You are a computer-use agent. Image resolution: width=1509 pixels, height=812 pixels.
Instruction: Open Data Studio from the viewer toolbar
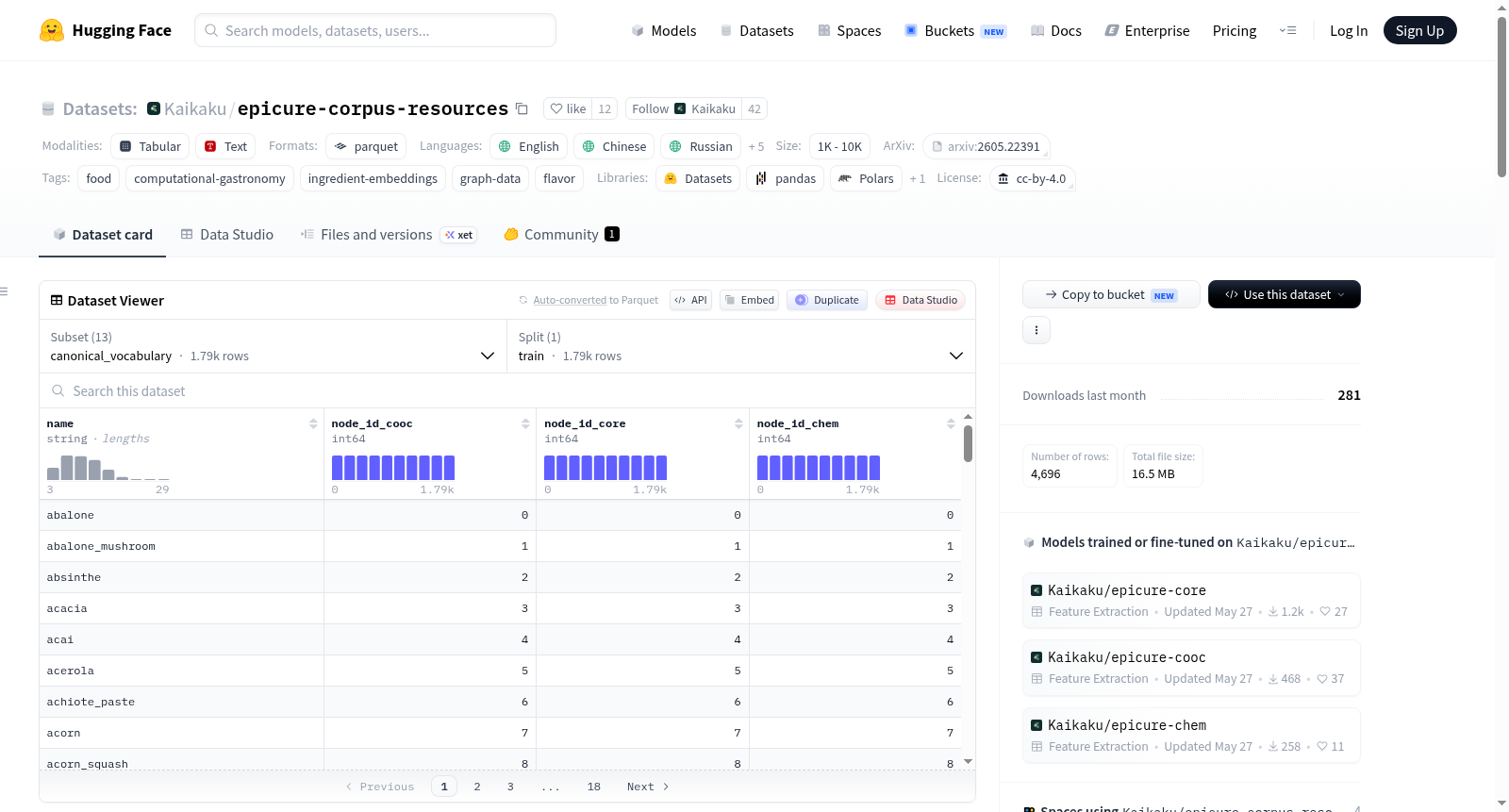[920, 300]
